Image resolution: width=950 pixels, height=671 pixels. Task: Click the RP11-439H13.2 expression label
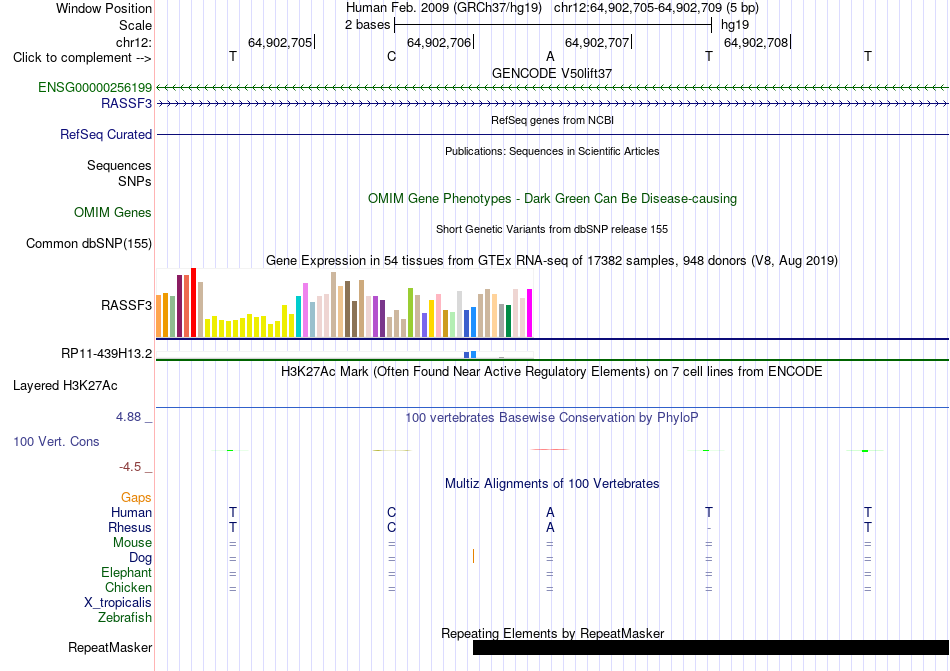[106, 354]
